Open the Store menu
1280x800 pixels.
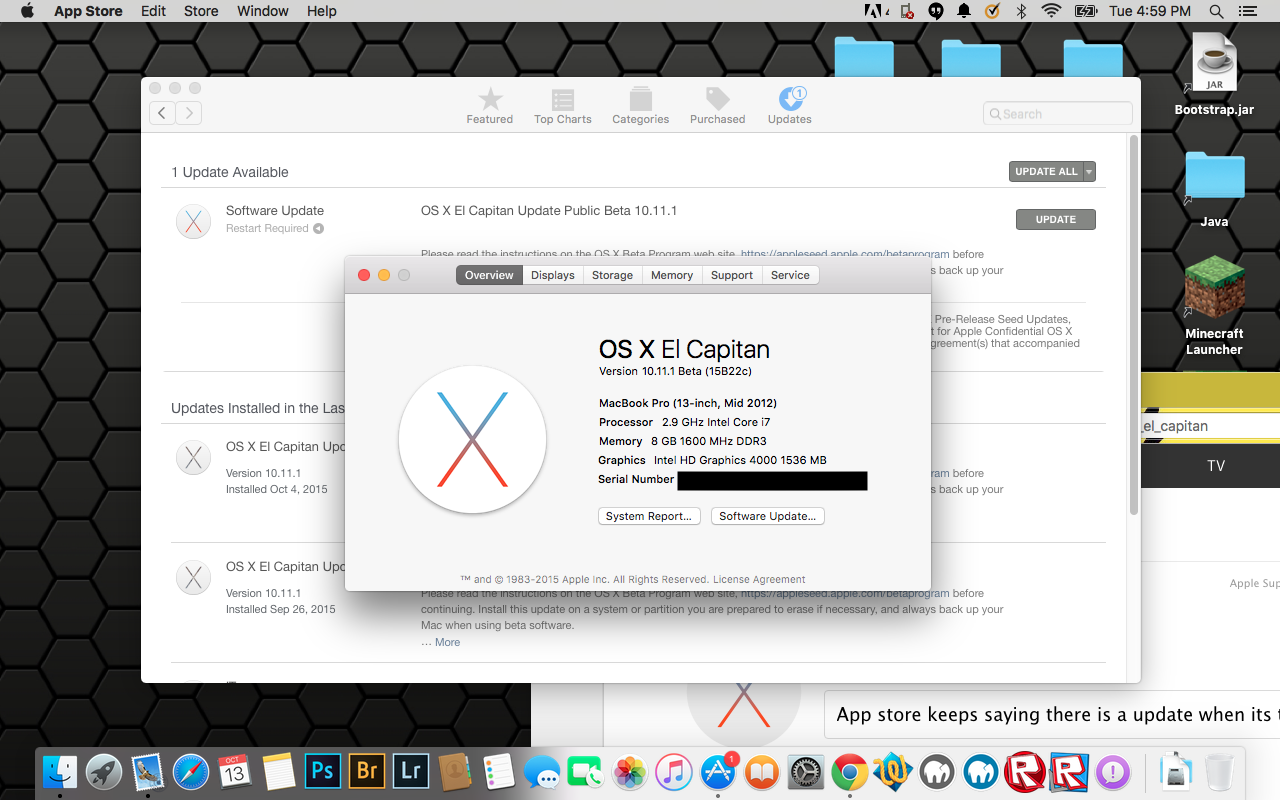pyautogui.click(x=201, y=11)
